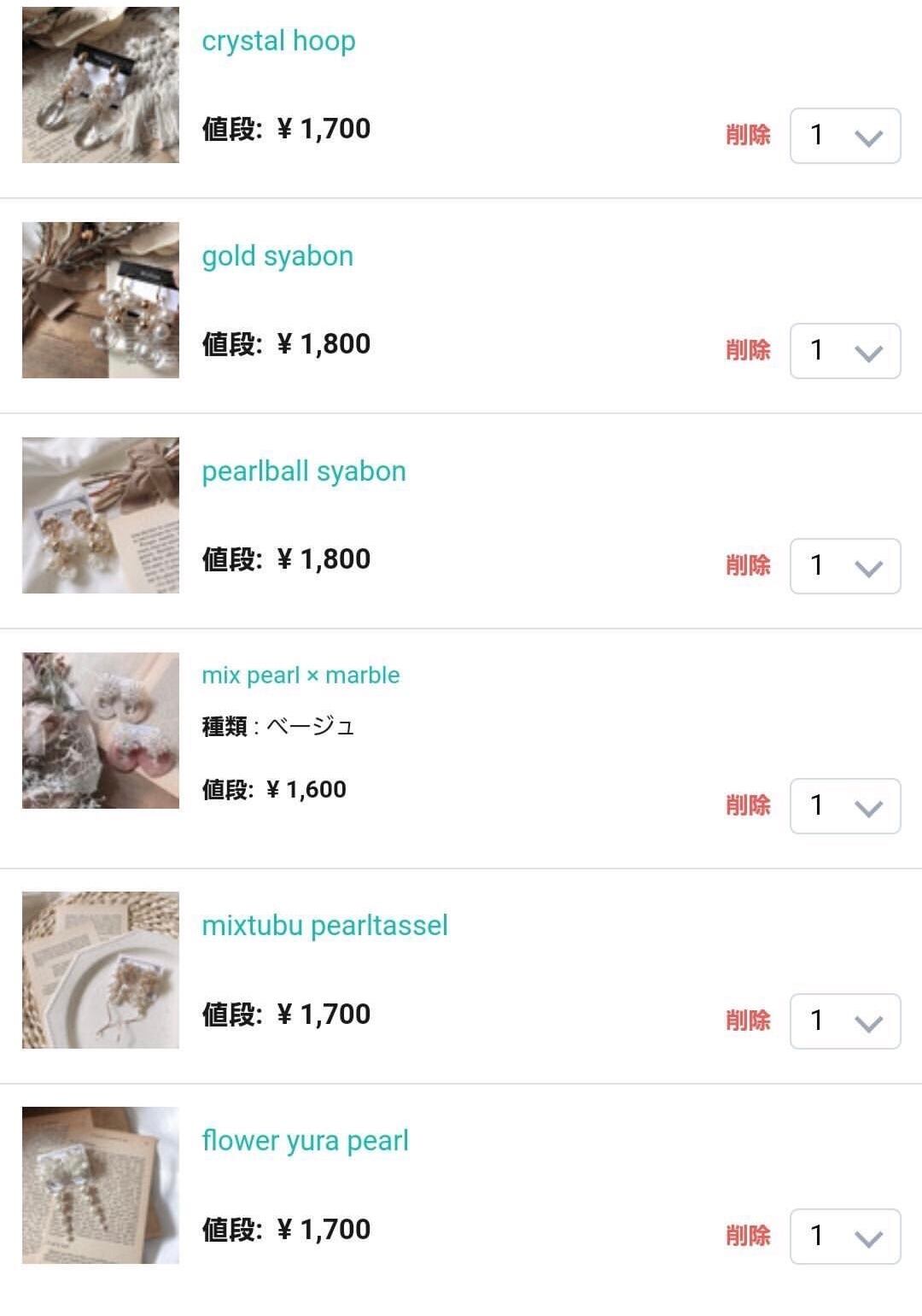Open the crystal hoop product link
922x1316 pixels.
click(x=278, y=41)
